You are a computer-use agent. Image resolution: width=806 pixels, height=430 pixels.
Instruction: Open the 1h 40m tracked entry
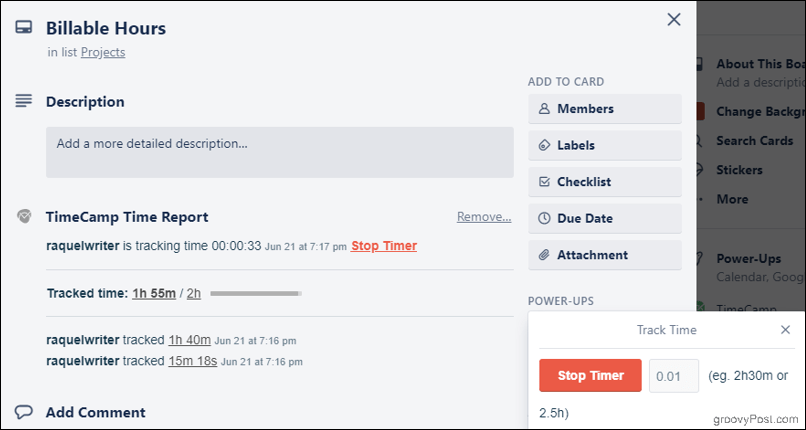189,340
